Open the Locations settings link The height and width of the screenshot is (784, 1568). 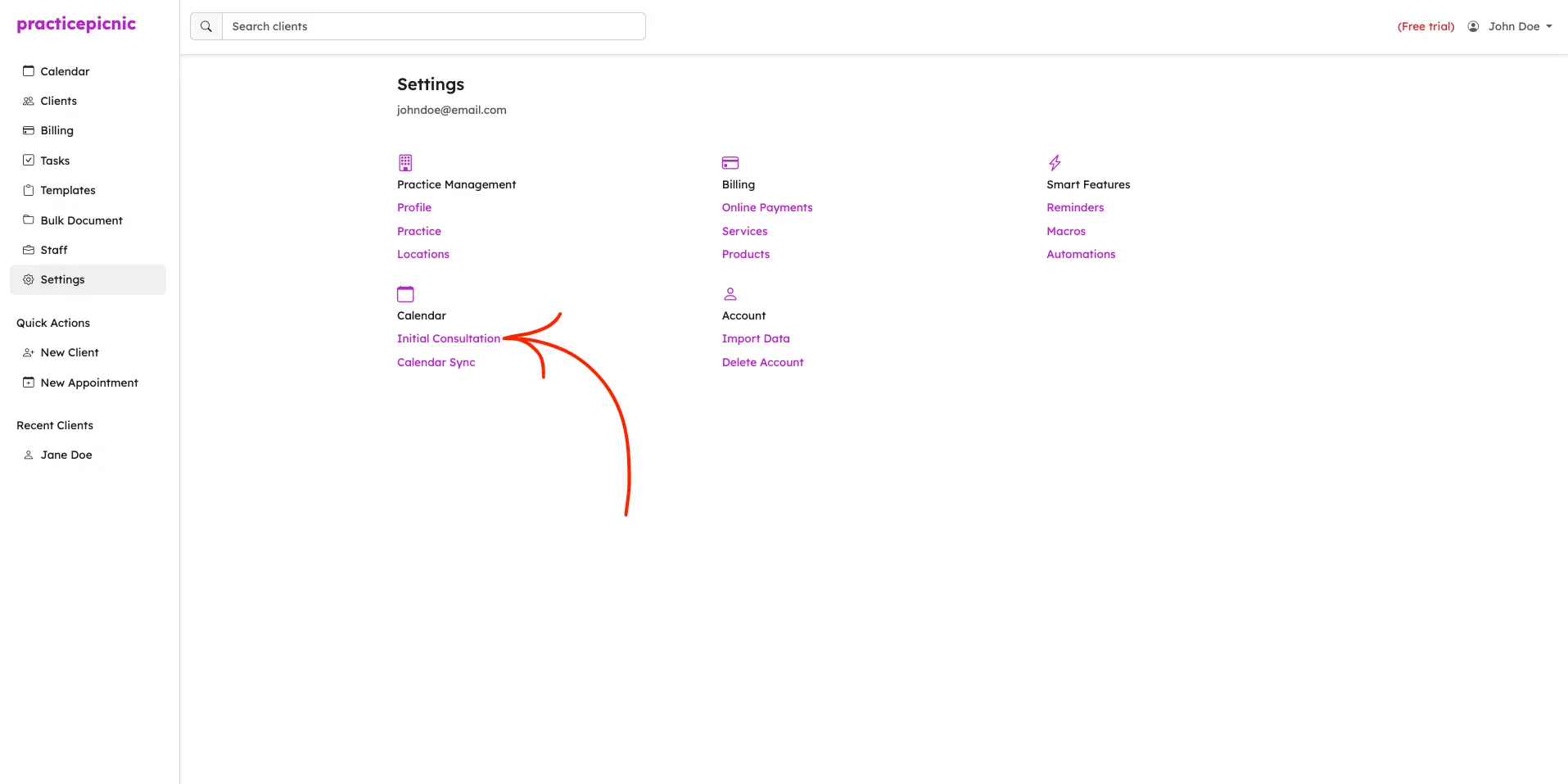(x=423, y=254)
